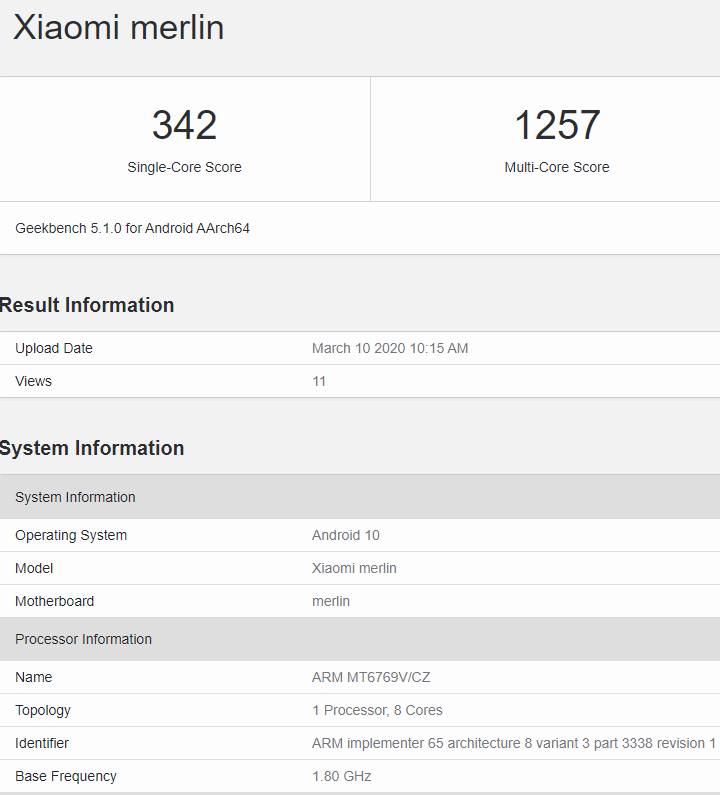720x795 pixels.
Task: Select the multi-core score 1257
Action: [x=557, y=125]
